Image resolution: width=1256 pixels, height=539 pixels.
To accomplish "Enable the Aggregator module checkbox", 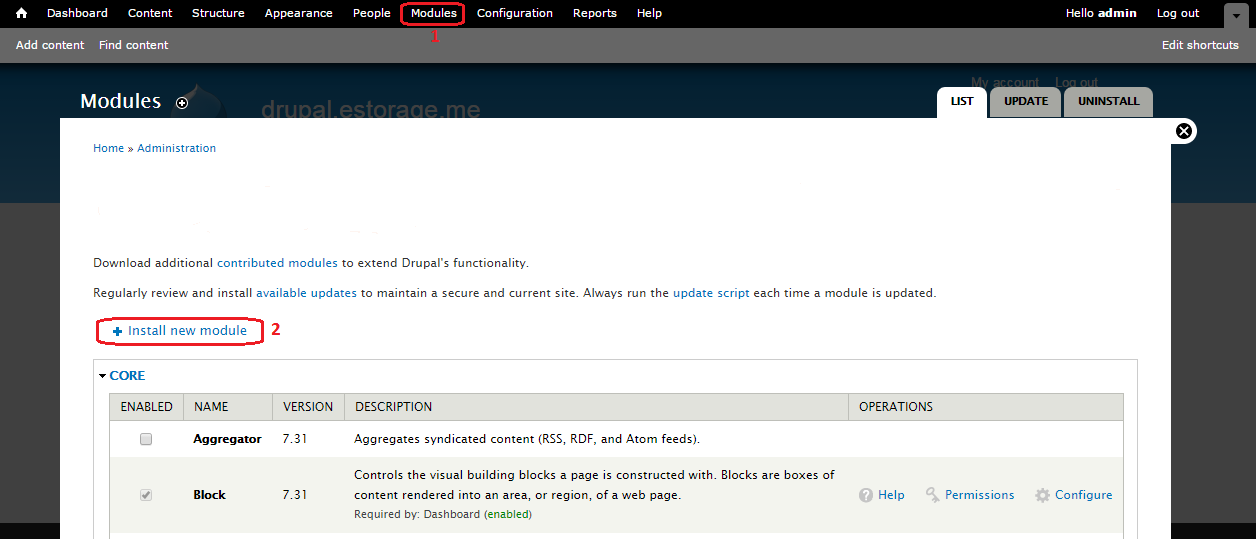I will pos(146,439).
